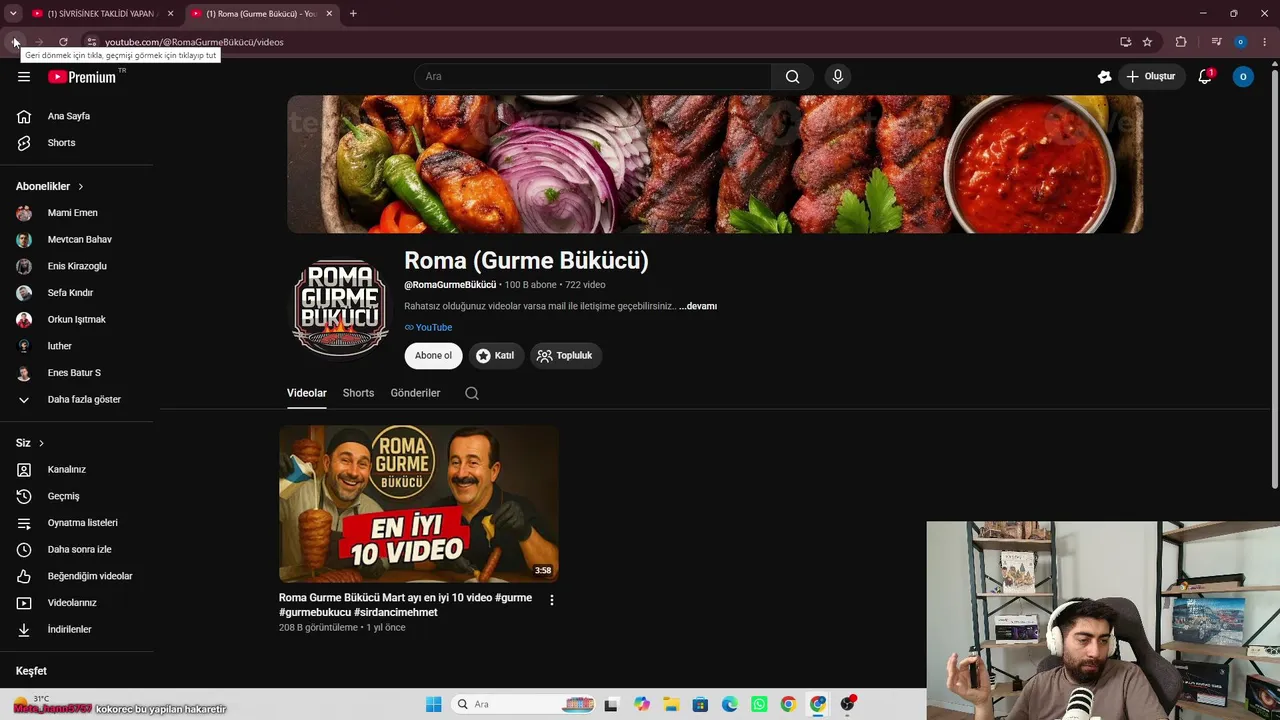This screenshot has height=720, width=1280.
Task: Go to YouTube Premium home logo
Action: [82, 77]
